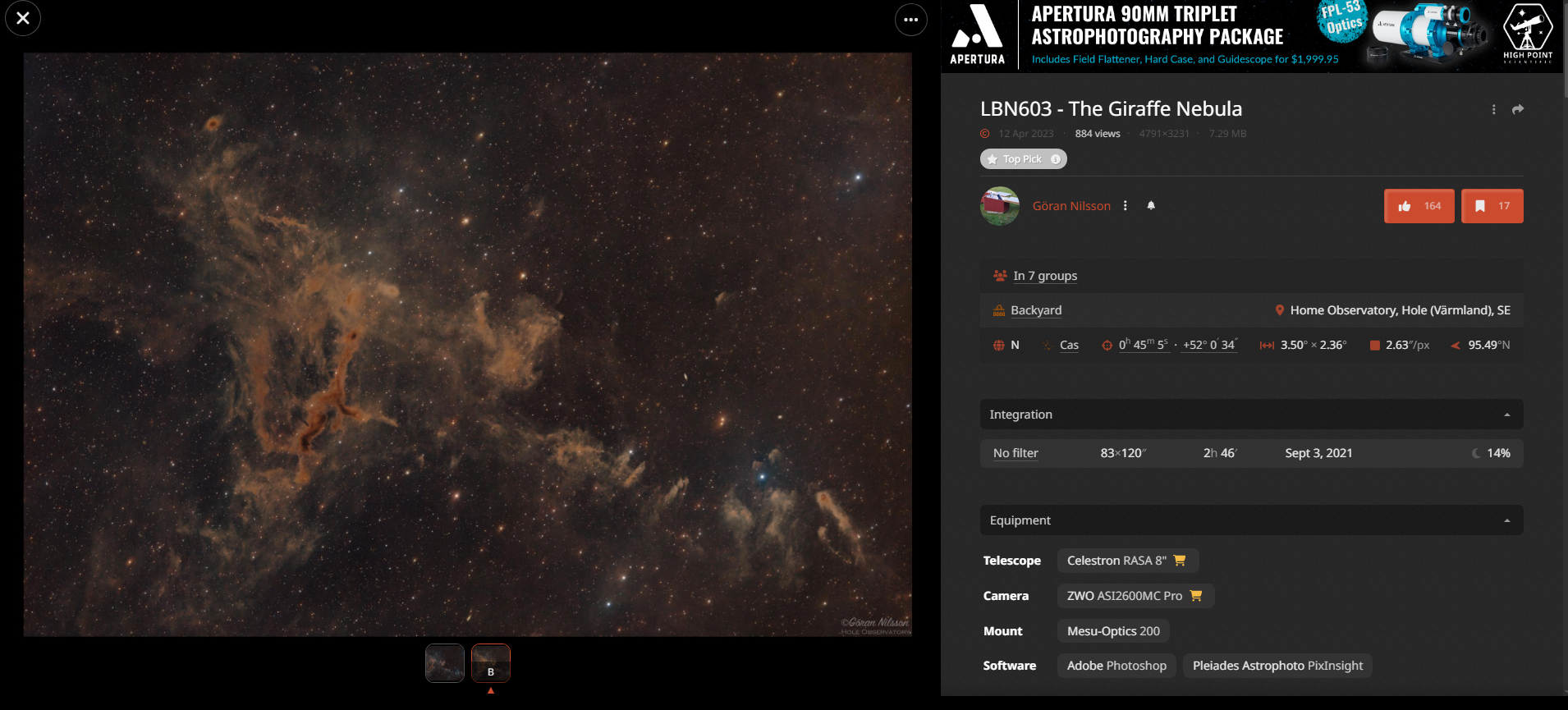This screenshot has width=1568, height=710.
Task: Open the user options dots next to Göran Nilsson
Action: point(1126,206)
